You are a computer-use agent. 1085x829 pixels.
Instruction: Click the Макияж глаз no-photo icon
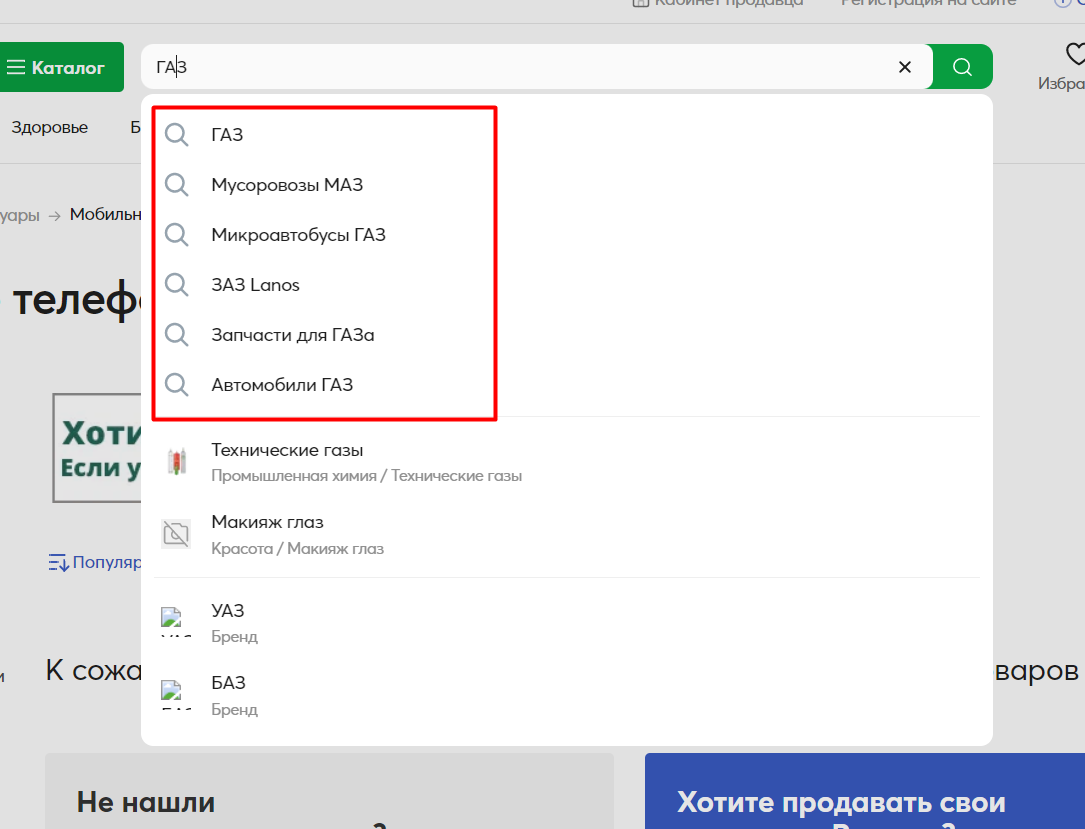click(x=176, y=534)
